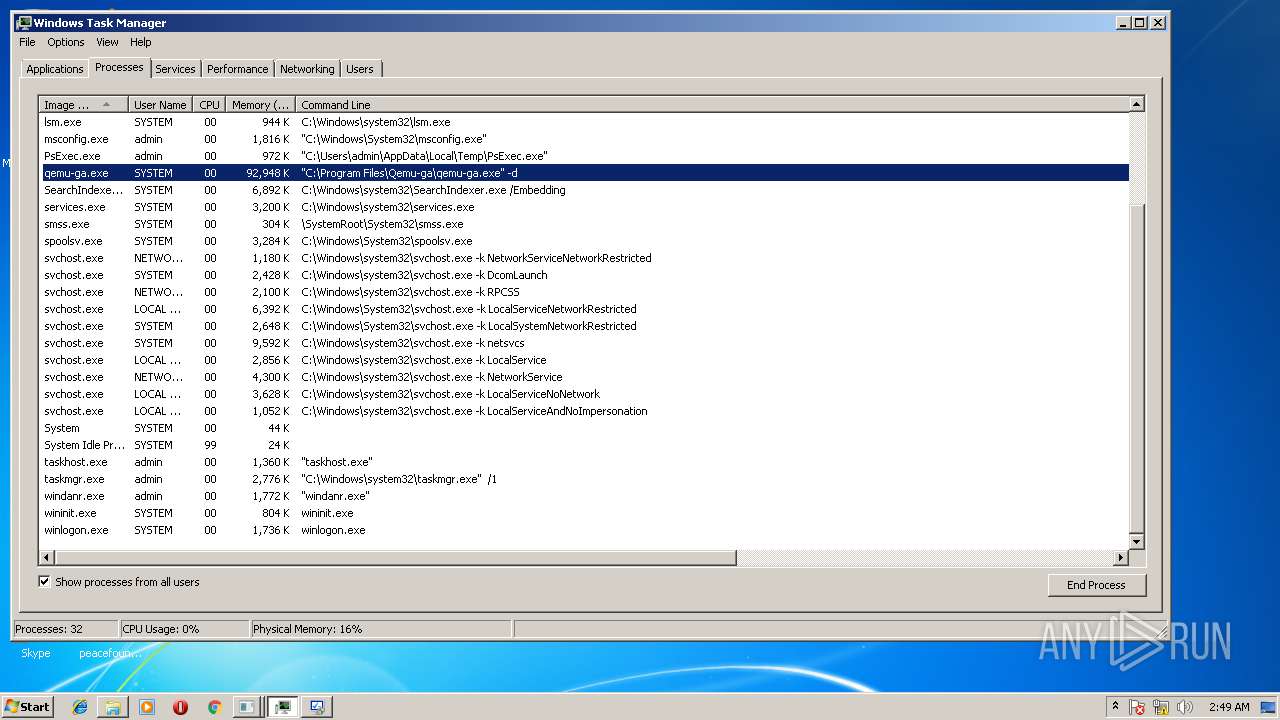Click the last taskbar window button

pos(317,707)
